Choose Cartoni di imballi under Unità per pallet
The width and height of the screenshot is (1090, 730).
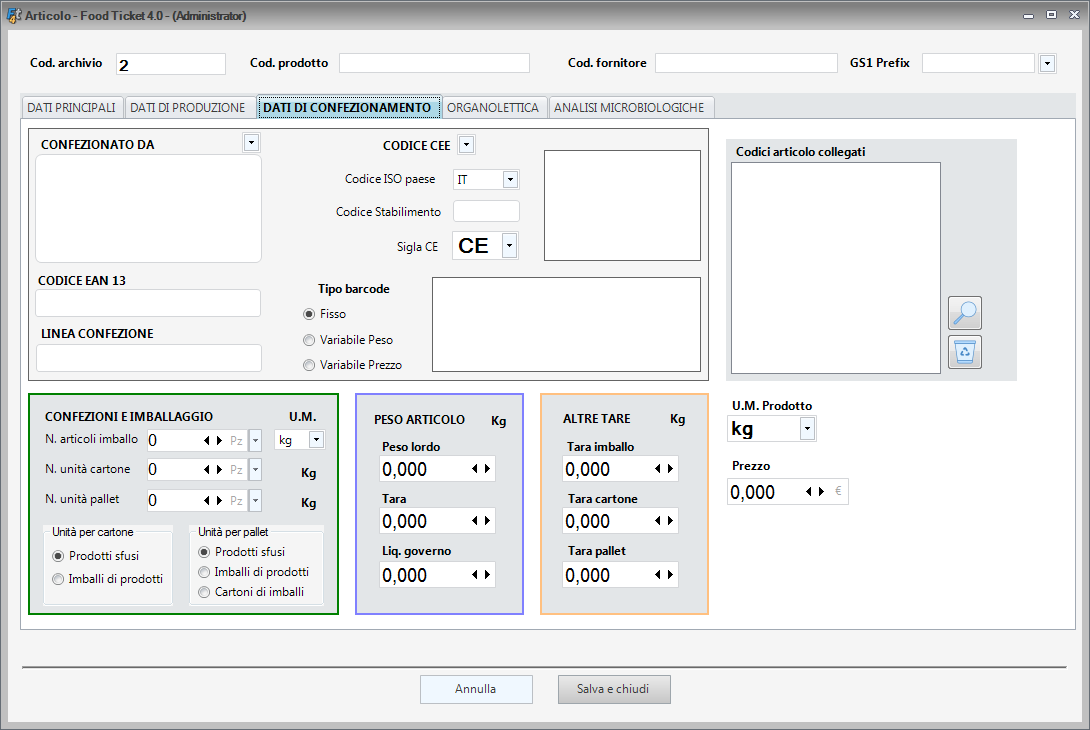(x=203, y=593)
